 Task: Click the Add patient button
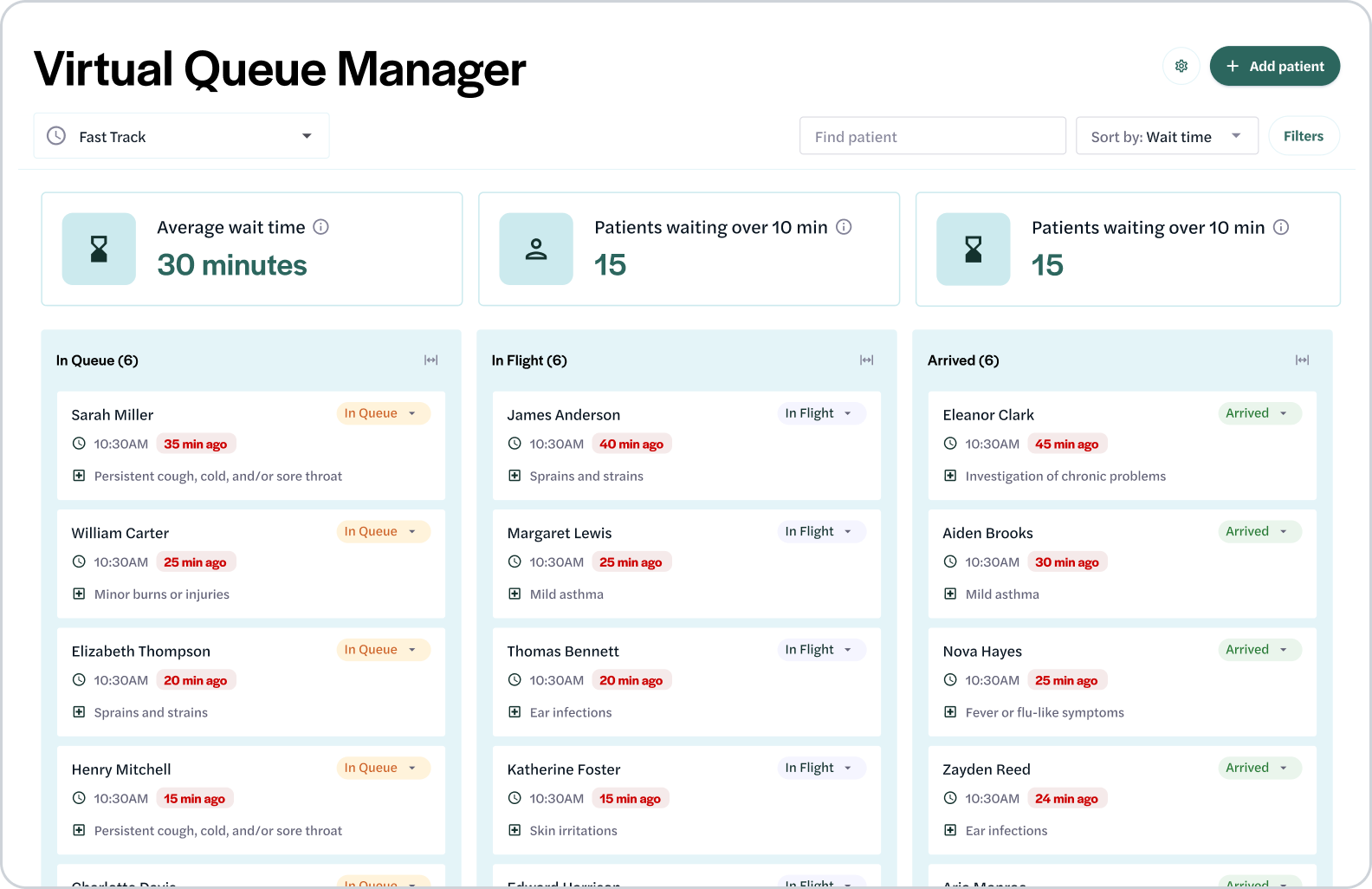click(1275, 66)
